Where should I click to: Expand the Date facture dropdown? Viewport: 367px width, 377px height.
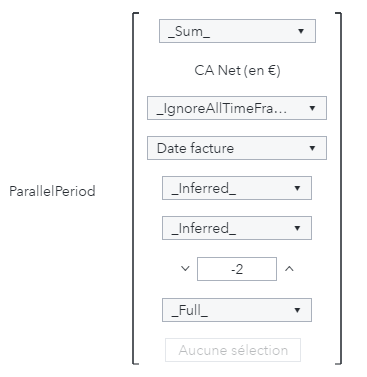(237, 148)
